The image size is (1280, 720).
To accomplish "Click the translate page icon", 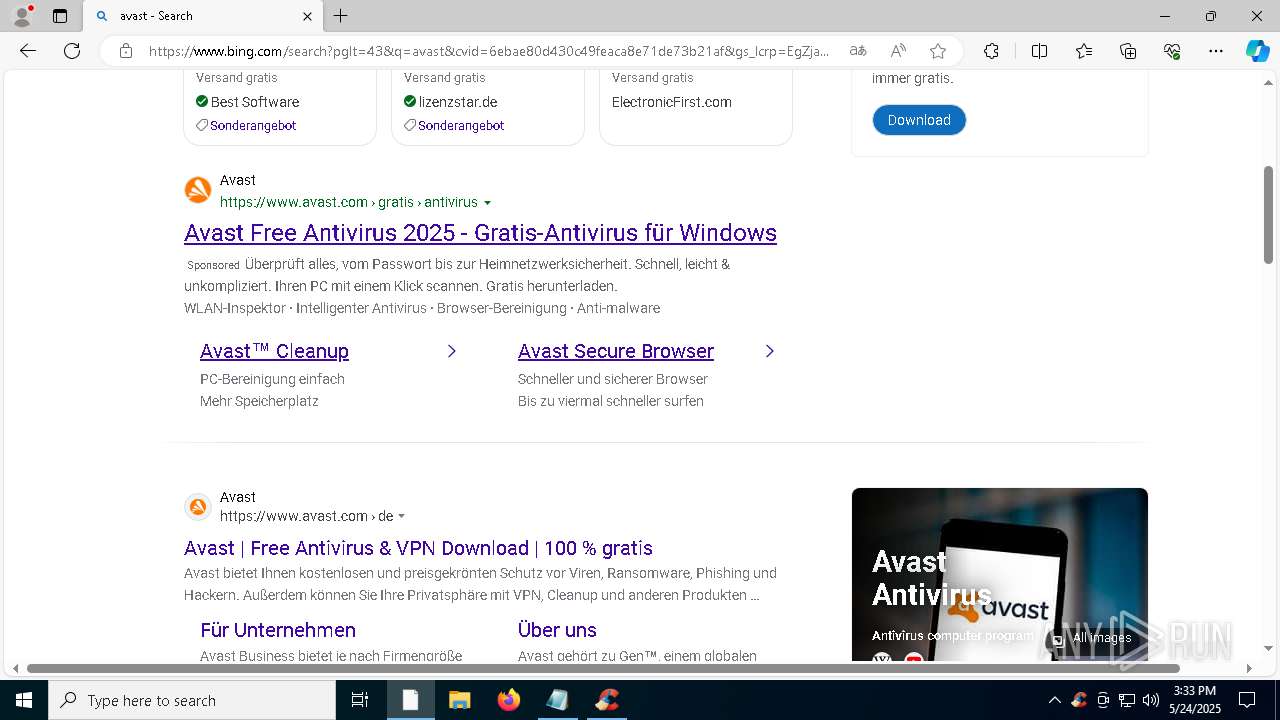I will [857, 51].
